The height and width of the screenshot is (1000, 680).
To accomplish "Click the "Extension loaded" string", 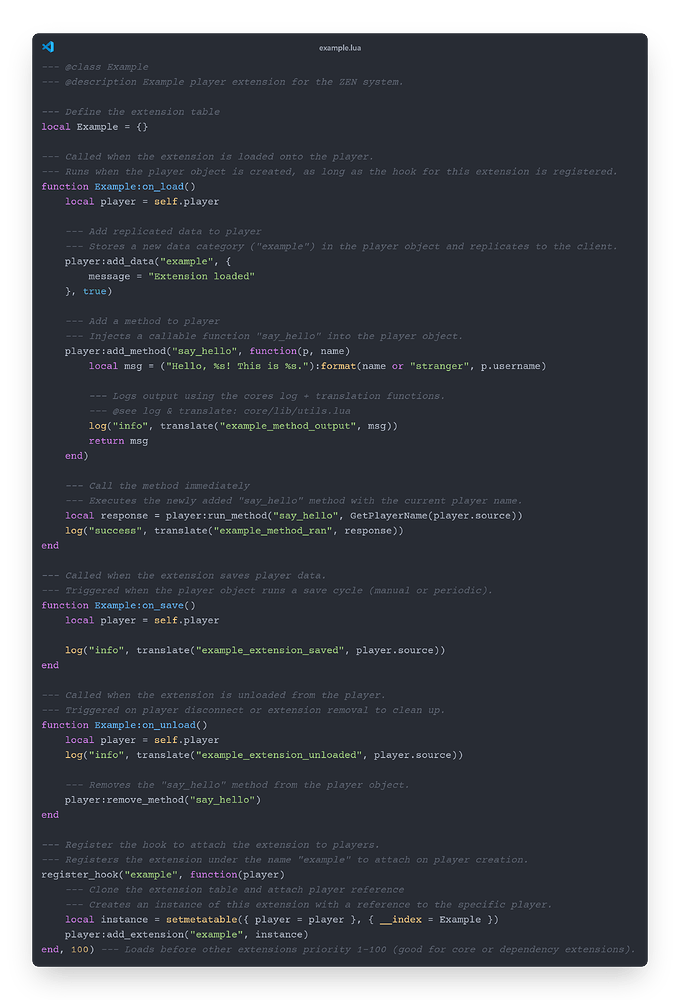I will (201, 276).
